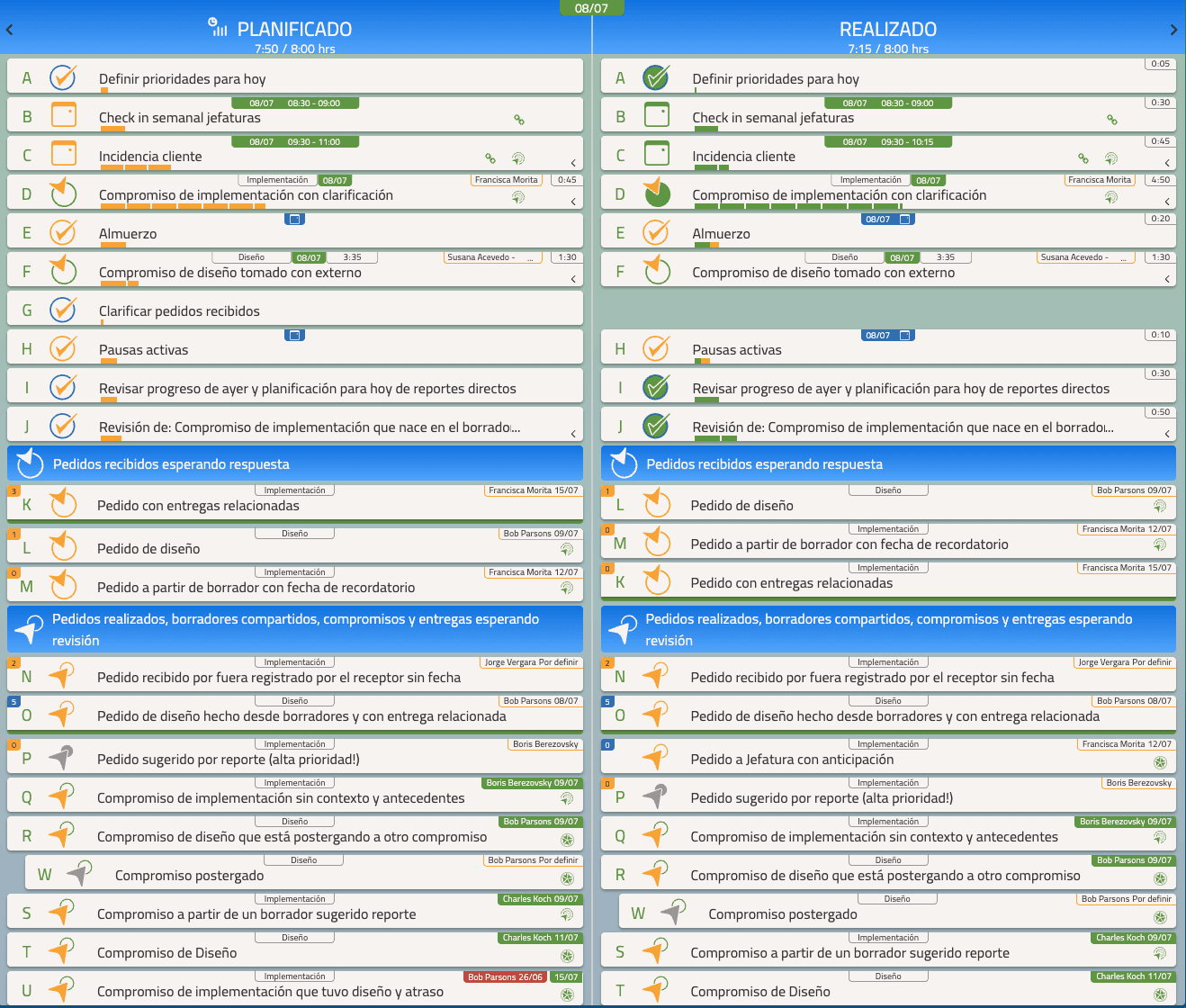Expand 'Incidencia cliente' row in Realizado
1186x1008 pixels.
coord(1167,163)
